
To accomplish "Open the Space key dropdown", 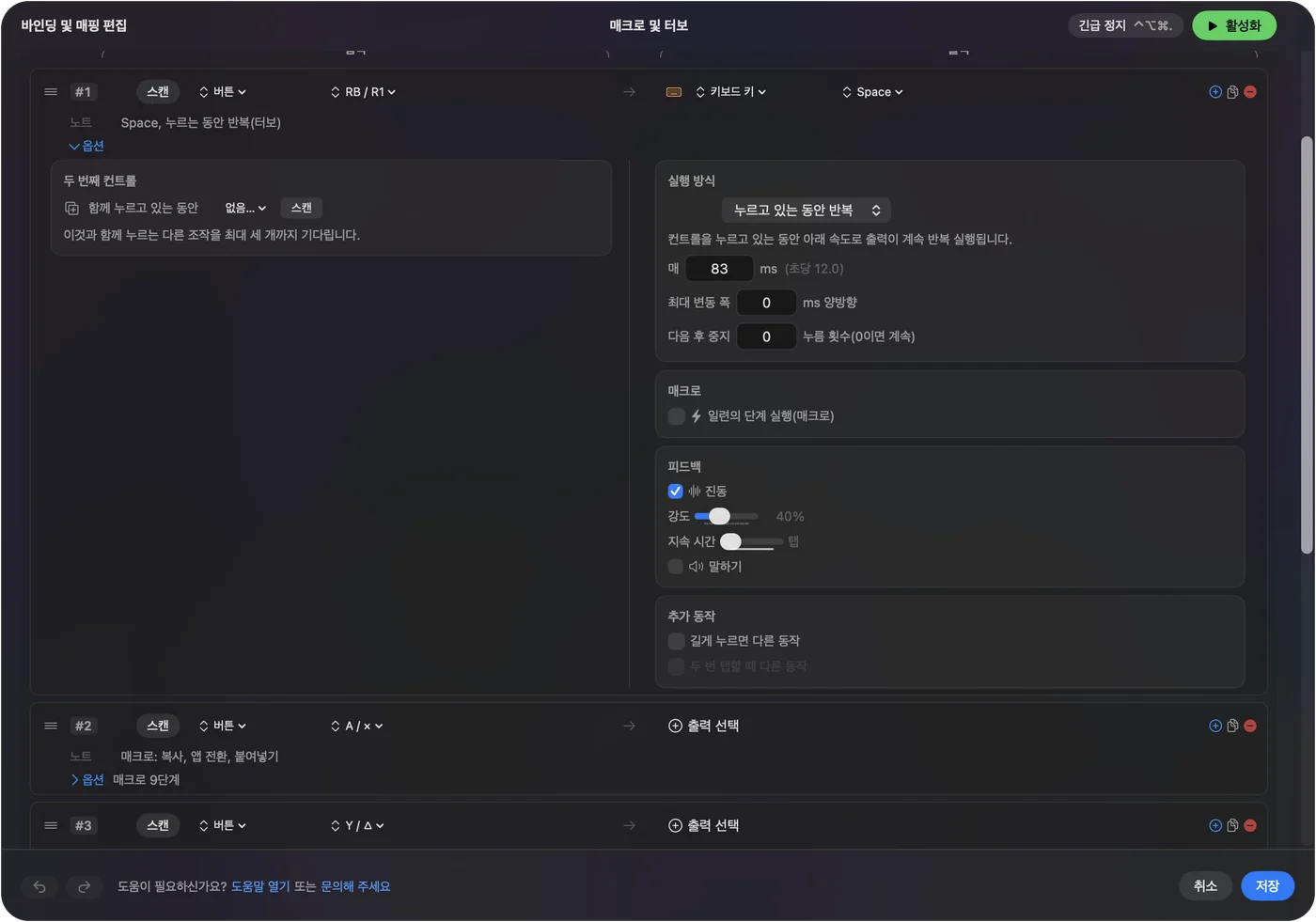I will 872,92.
